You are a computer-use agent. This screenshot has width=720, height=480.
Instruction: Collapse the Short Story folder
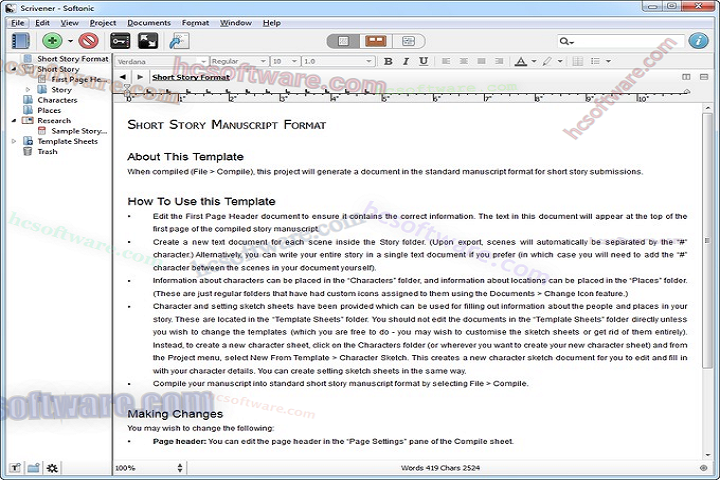[14, 69]
